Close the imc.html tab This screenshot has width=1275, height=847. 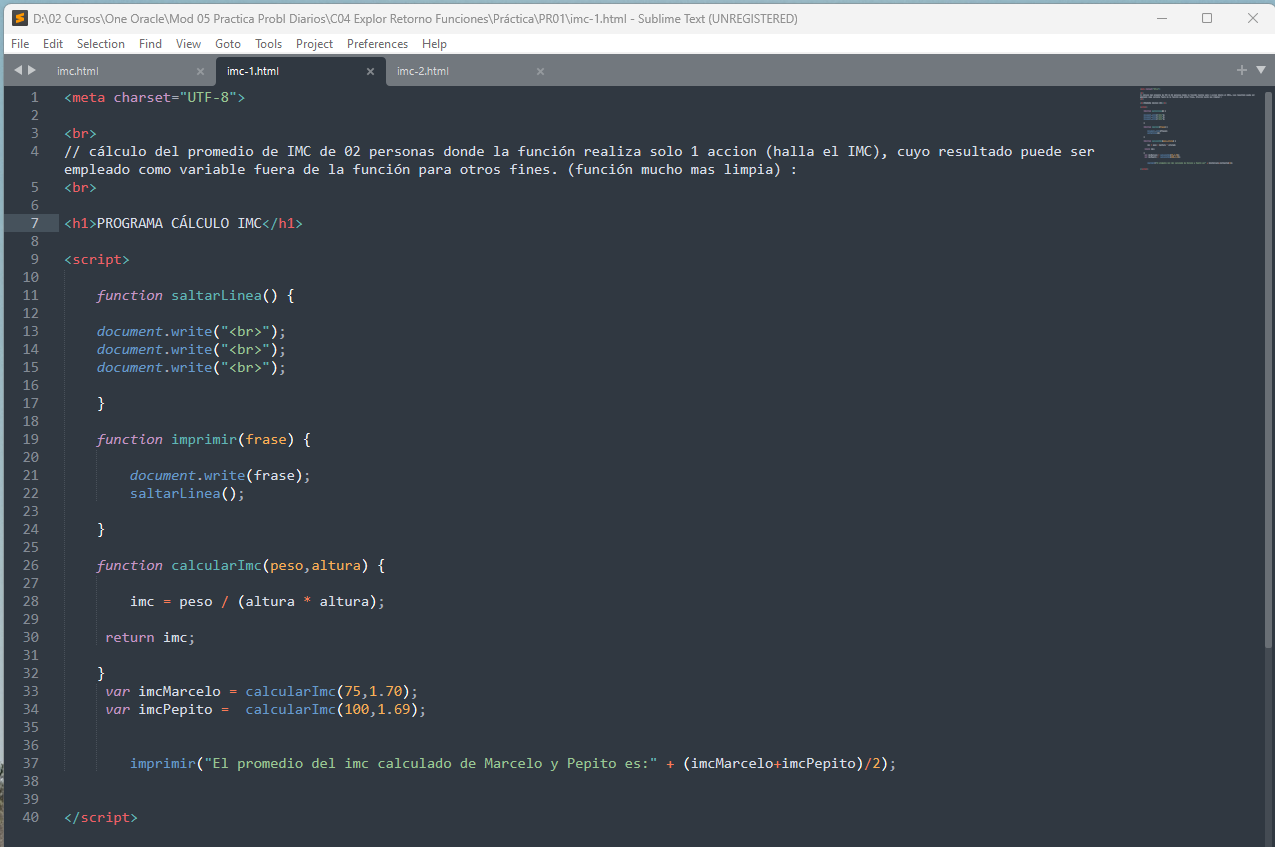pos(200,72)
